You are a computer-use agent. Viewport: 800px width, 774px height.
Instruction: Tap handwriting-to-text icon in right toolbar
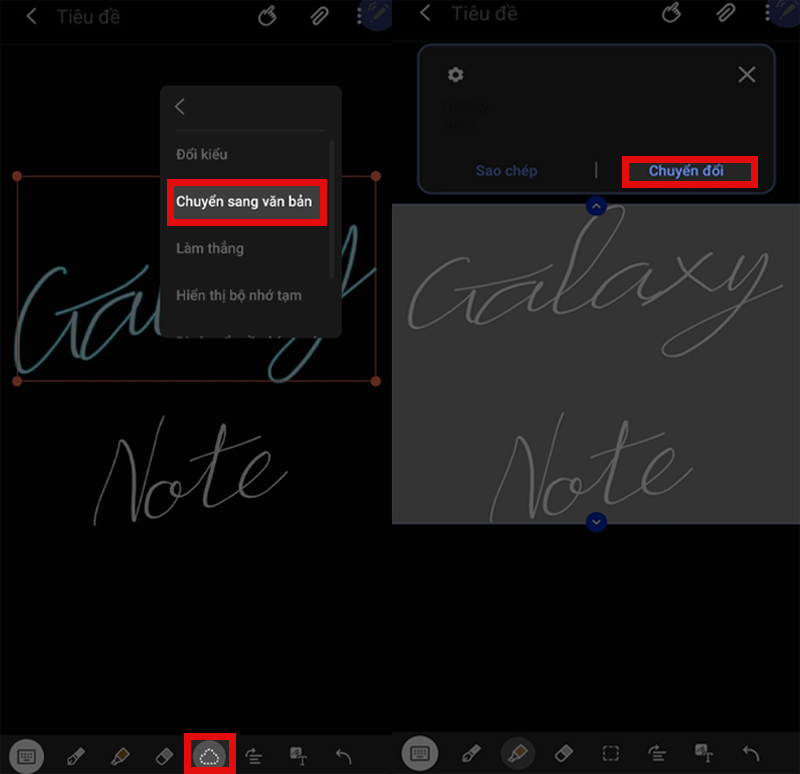705,753
